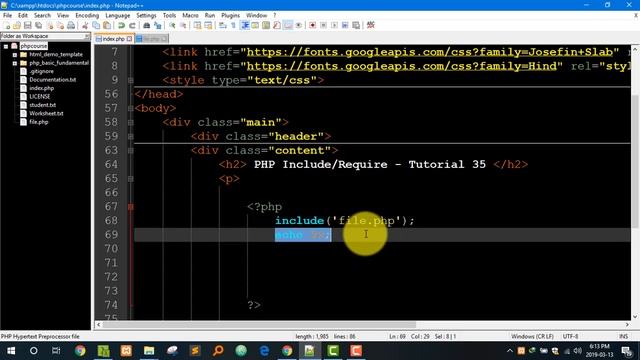This screenshot has width=640, height=360.
Task: Click the Stop Recording macro icon
Action: (323, 25)
